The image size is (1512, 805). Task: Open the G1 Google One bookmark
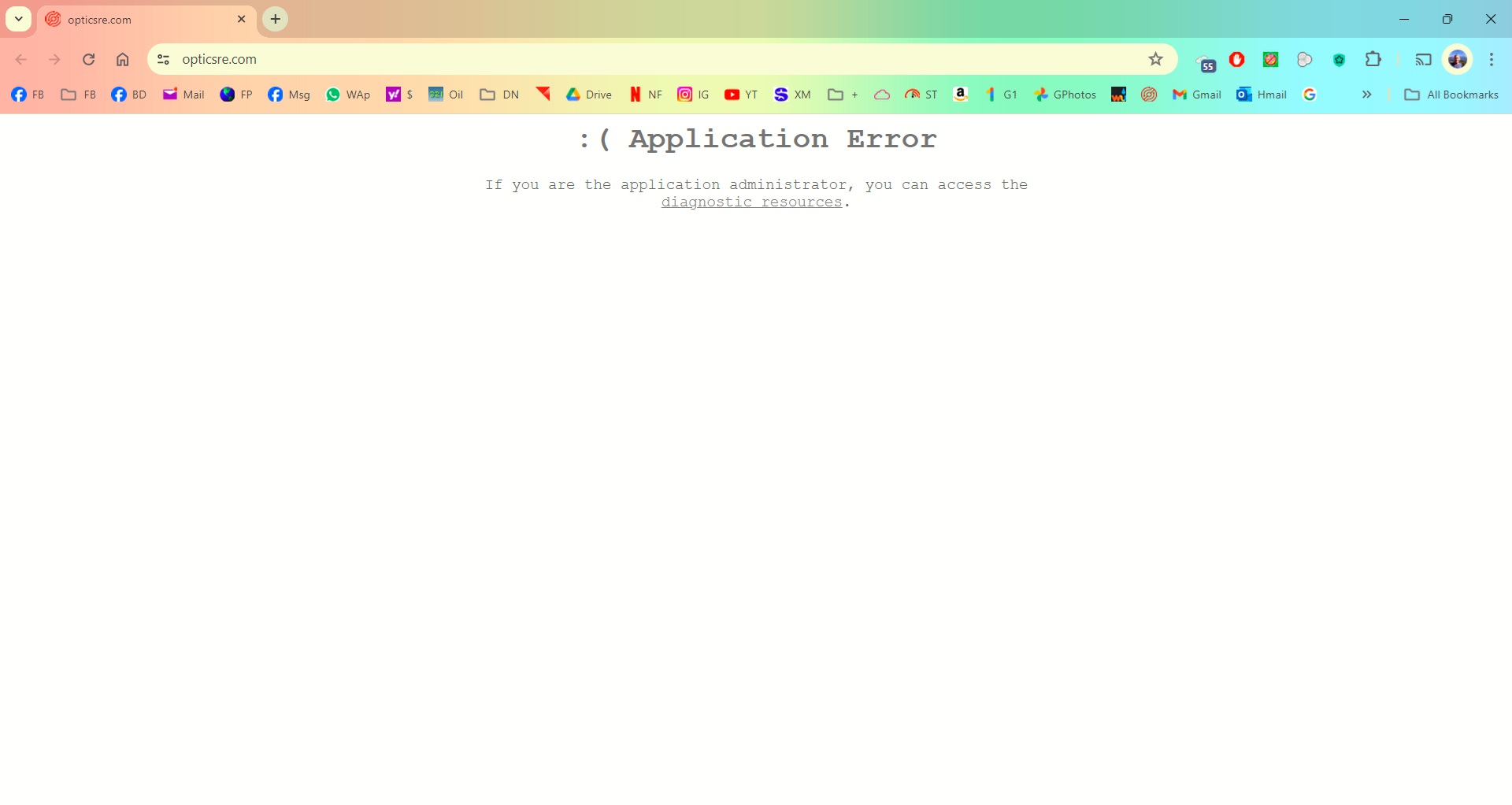point(1000,95)
